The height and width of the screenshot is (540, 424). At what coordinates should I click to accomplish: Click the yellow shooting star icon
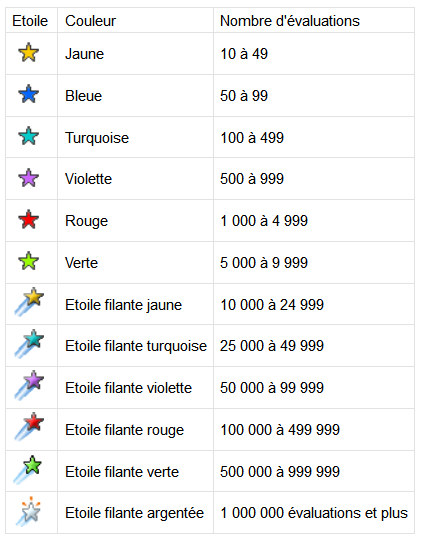point(29,302)
